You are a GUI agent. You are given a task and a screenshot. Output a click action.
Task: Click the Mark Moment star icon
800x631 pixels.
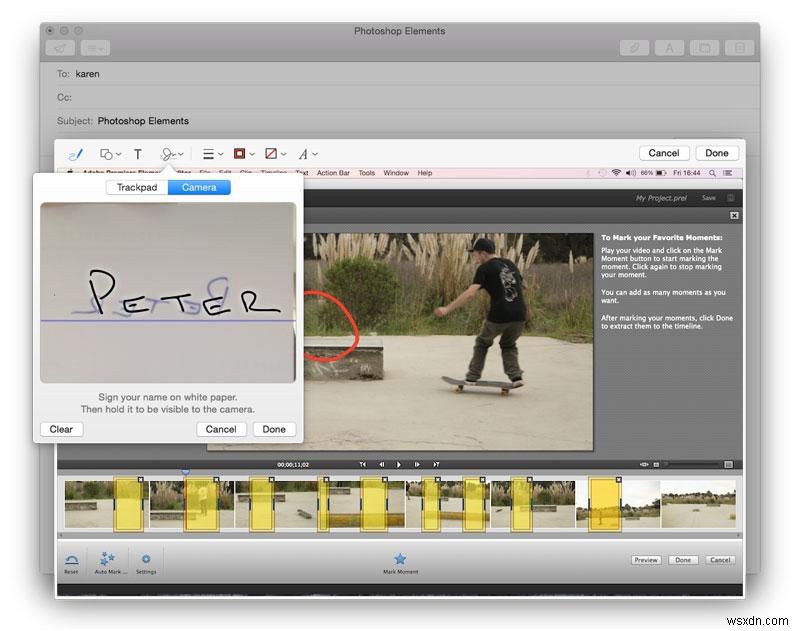[x=400, y=560]
